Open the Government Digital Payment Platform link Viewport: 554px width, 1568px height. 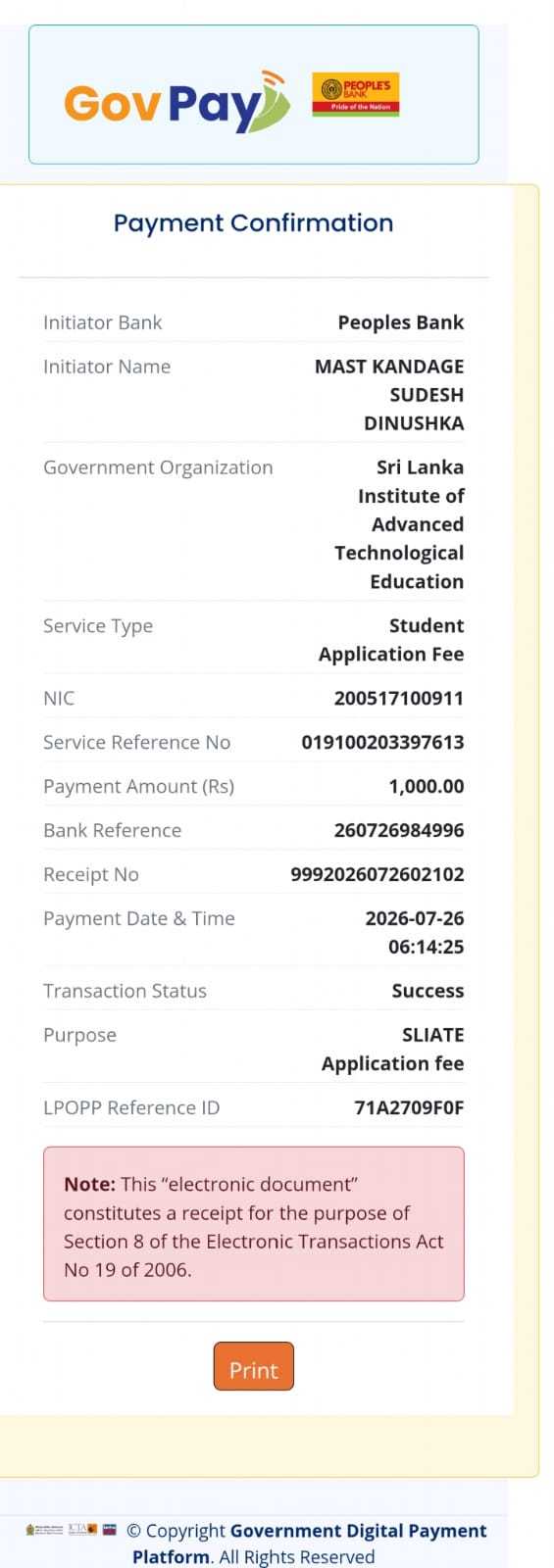[x=309, y=1543]
